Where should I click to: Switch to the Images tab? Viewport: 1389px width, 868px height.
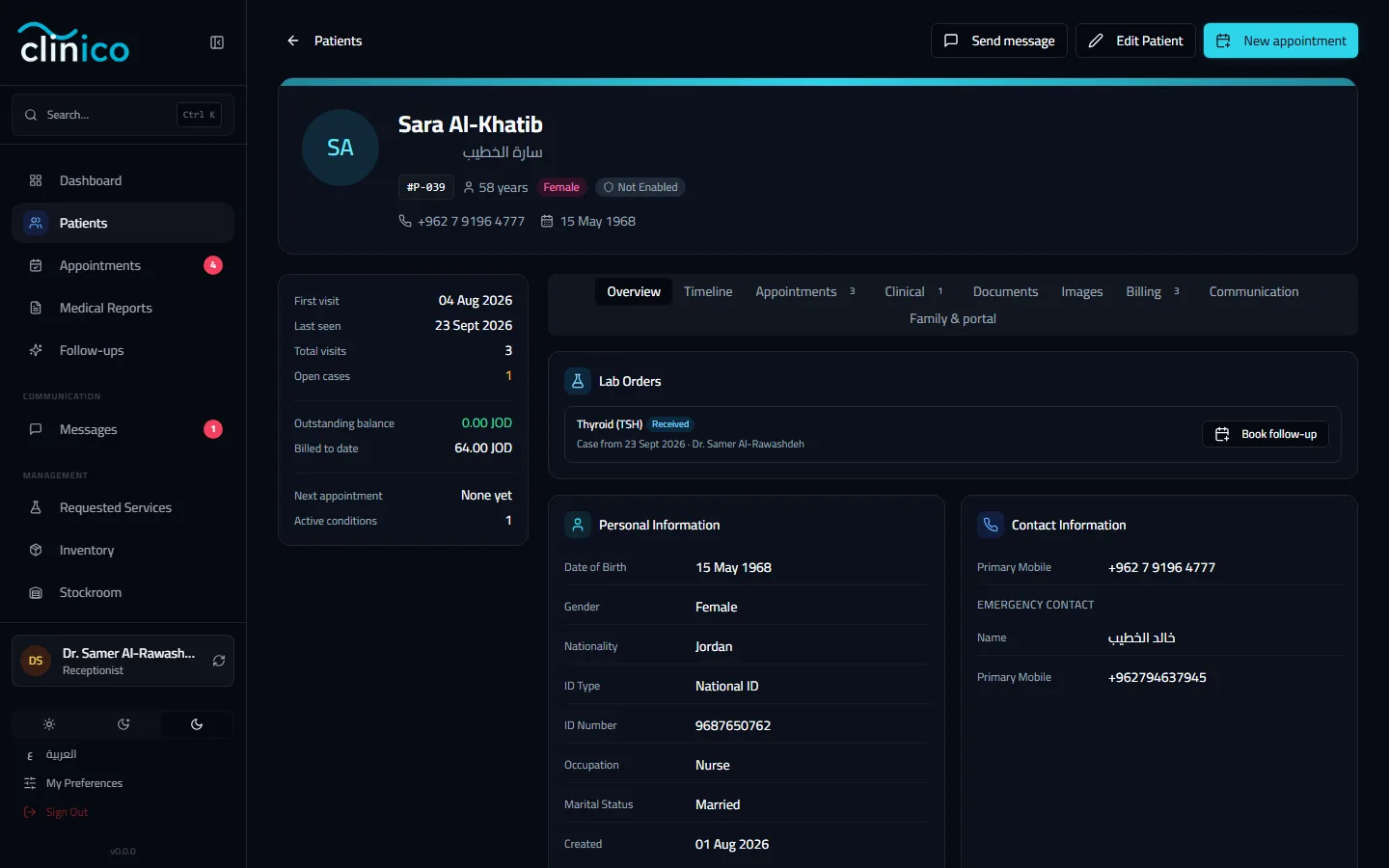[x=1082, y=291]
